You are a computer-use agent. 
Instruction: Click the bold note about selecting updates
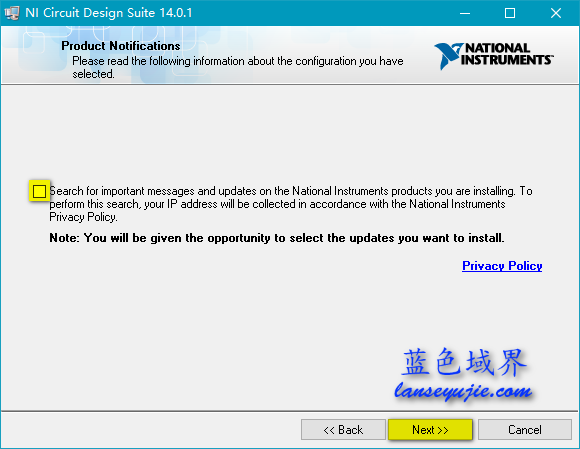click(x=277, y=238)
